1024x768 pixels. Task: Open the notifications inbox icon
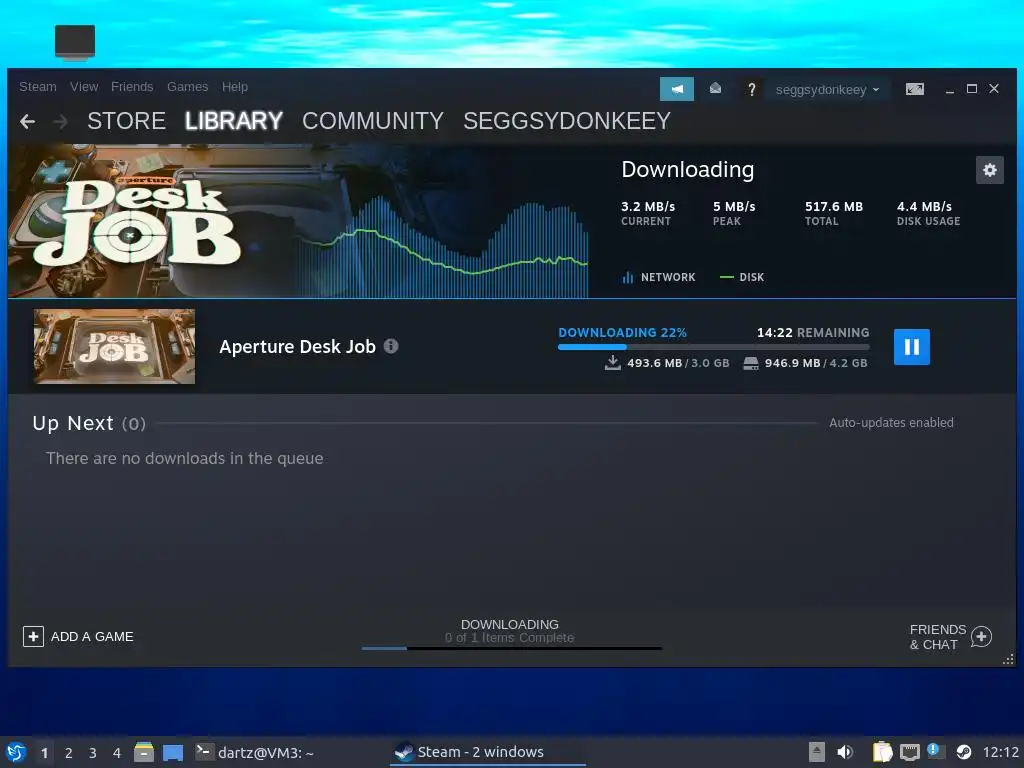[x=715, y=88]
